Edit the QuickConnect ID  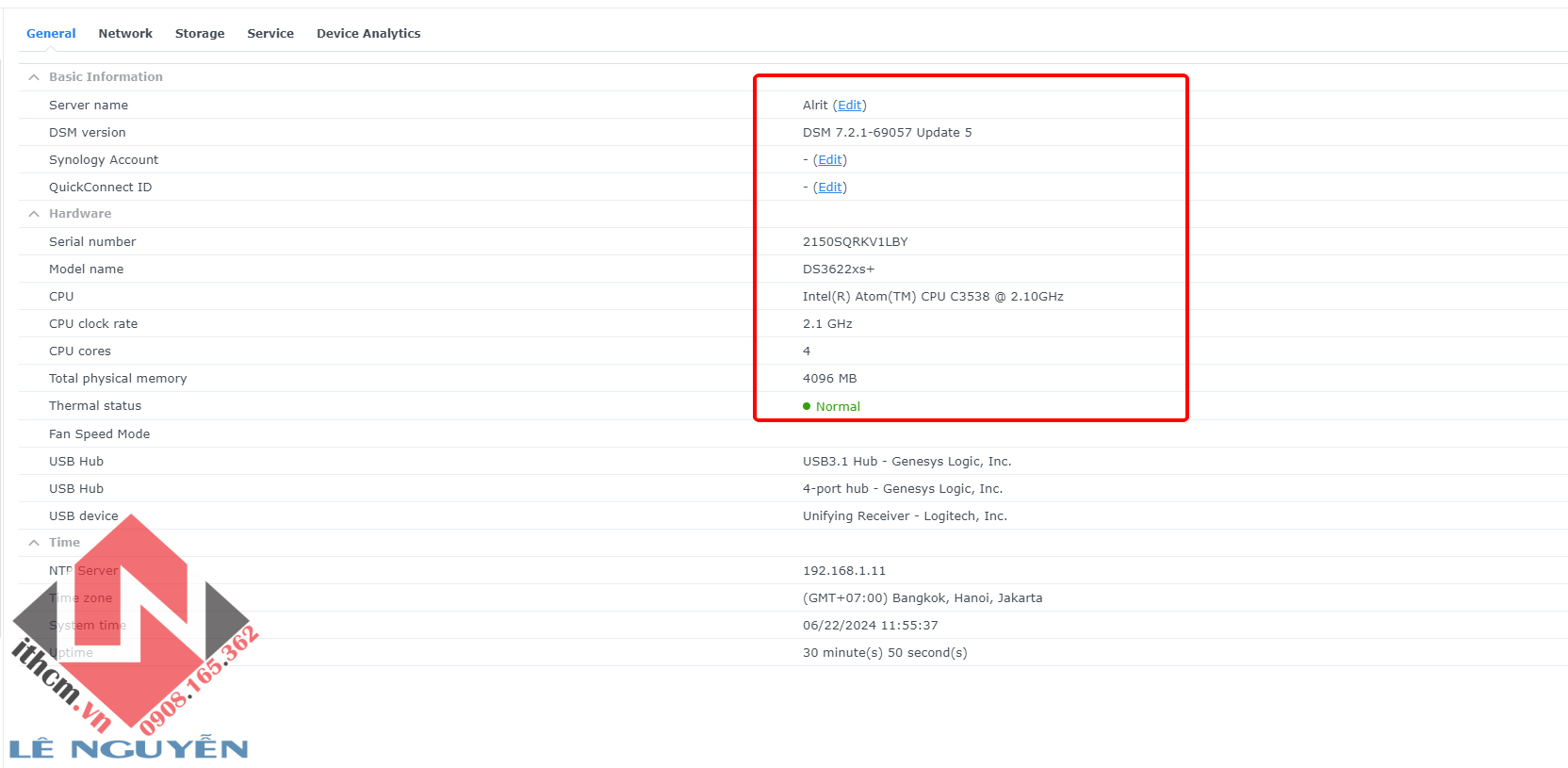tap(829, 188)
